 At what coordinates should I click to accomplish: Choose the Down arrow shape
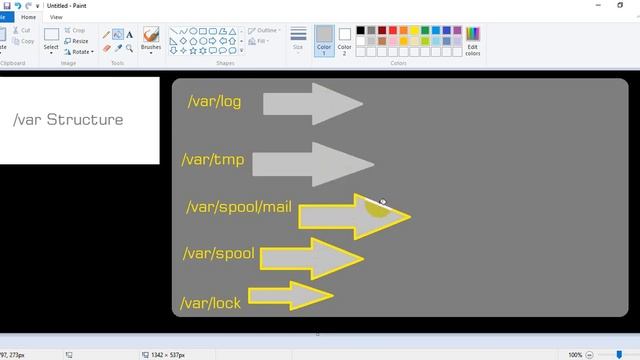(x=173, y=51)
